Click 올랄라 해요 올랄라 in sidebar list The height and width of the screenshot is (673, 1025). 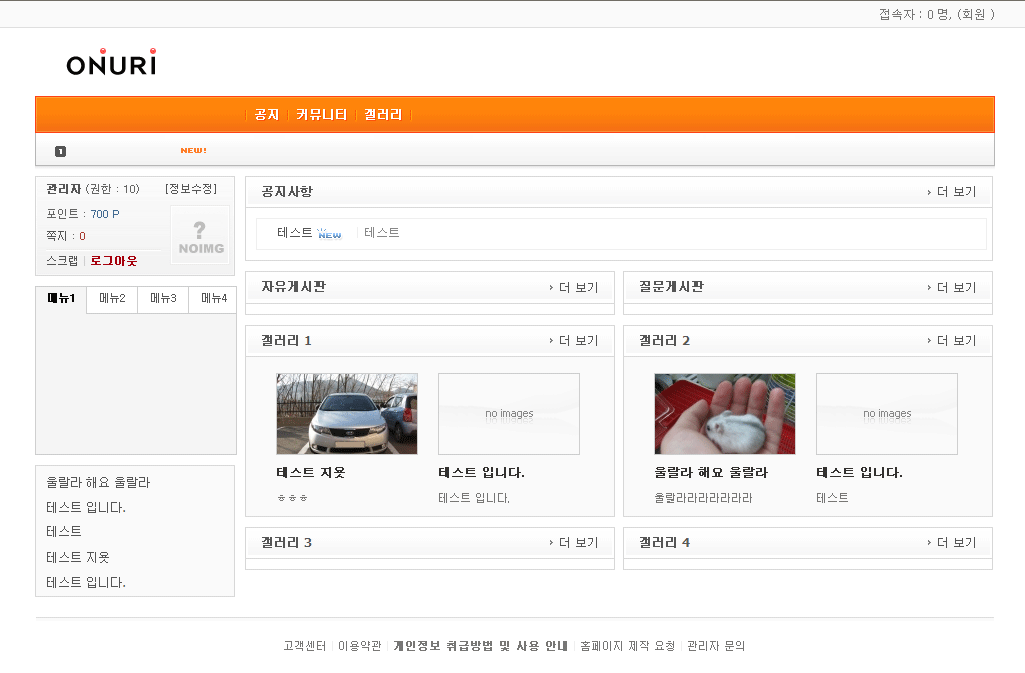click(98, 483)
